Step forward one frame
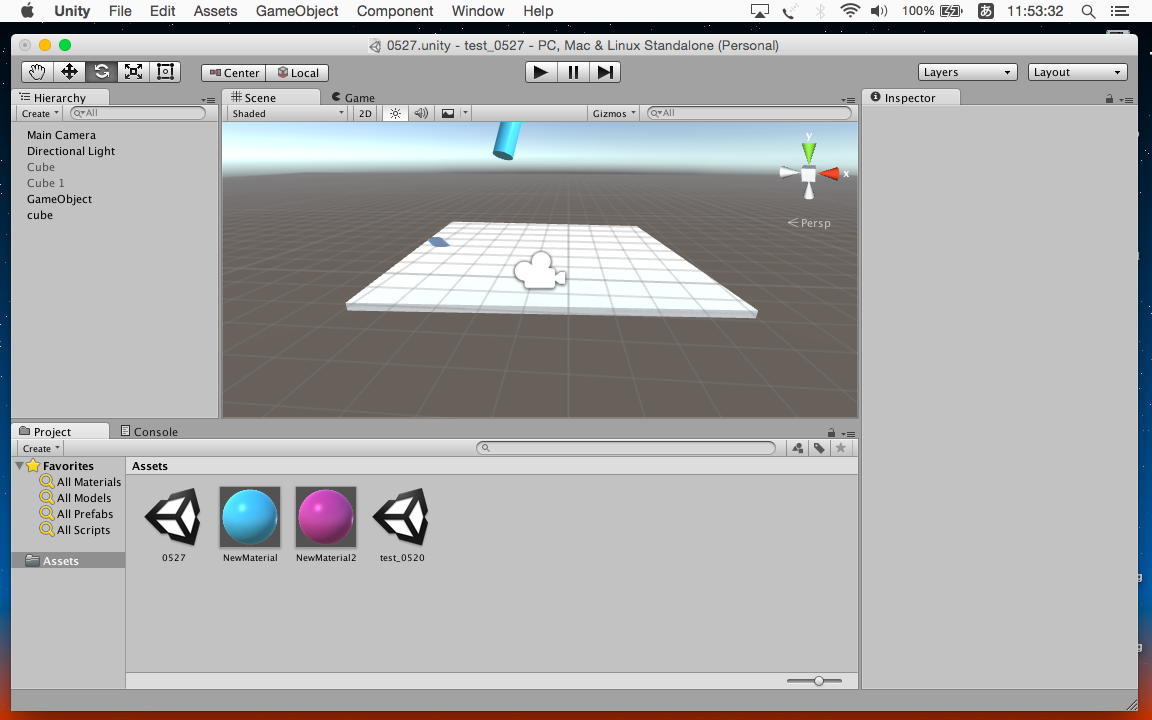The height and width of the screenshot is (720, 1152). 605,72
